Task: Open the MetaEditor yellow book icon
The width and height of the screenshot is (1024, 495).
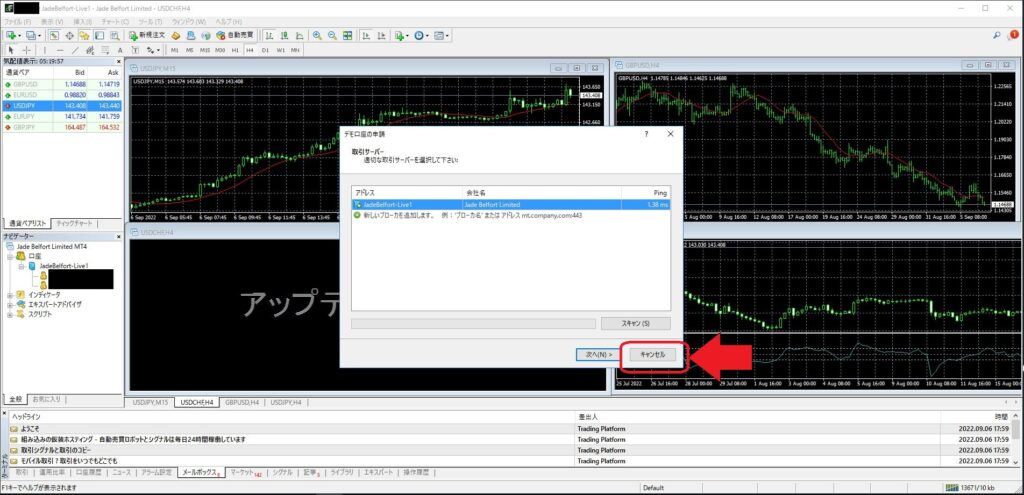Action: pyautogui.click(x=176, y=35)
